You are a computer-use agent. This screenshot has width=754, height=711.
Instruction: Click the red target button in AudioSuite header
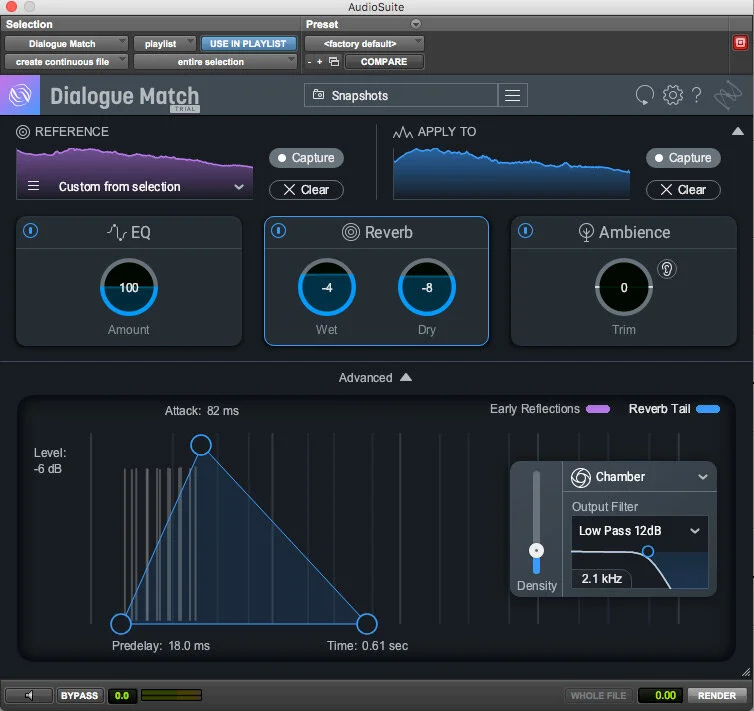740,43
